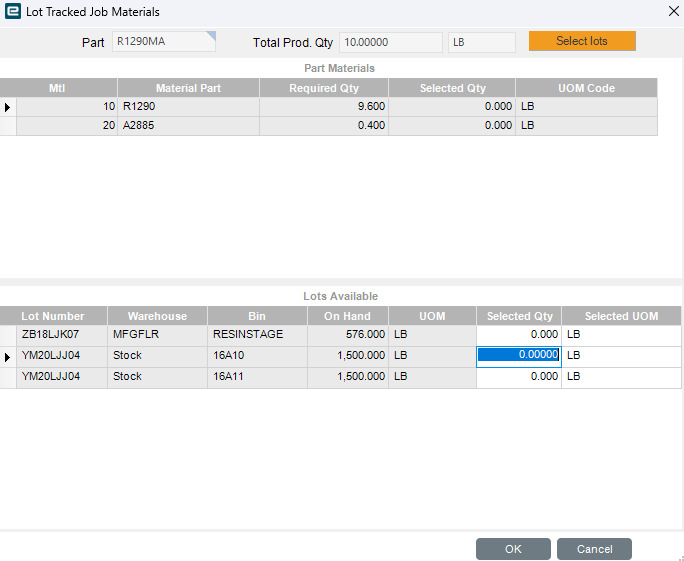
Task: Click the Stock warehouse cell for 16A10
Action: (157, 356)
